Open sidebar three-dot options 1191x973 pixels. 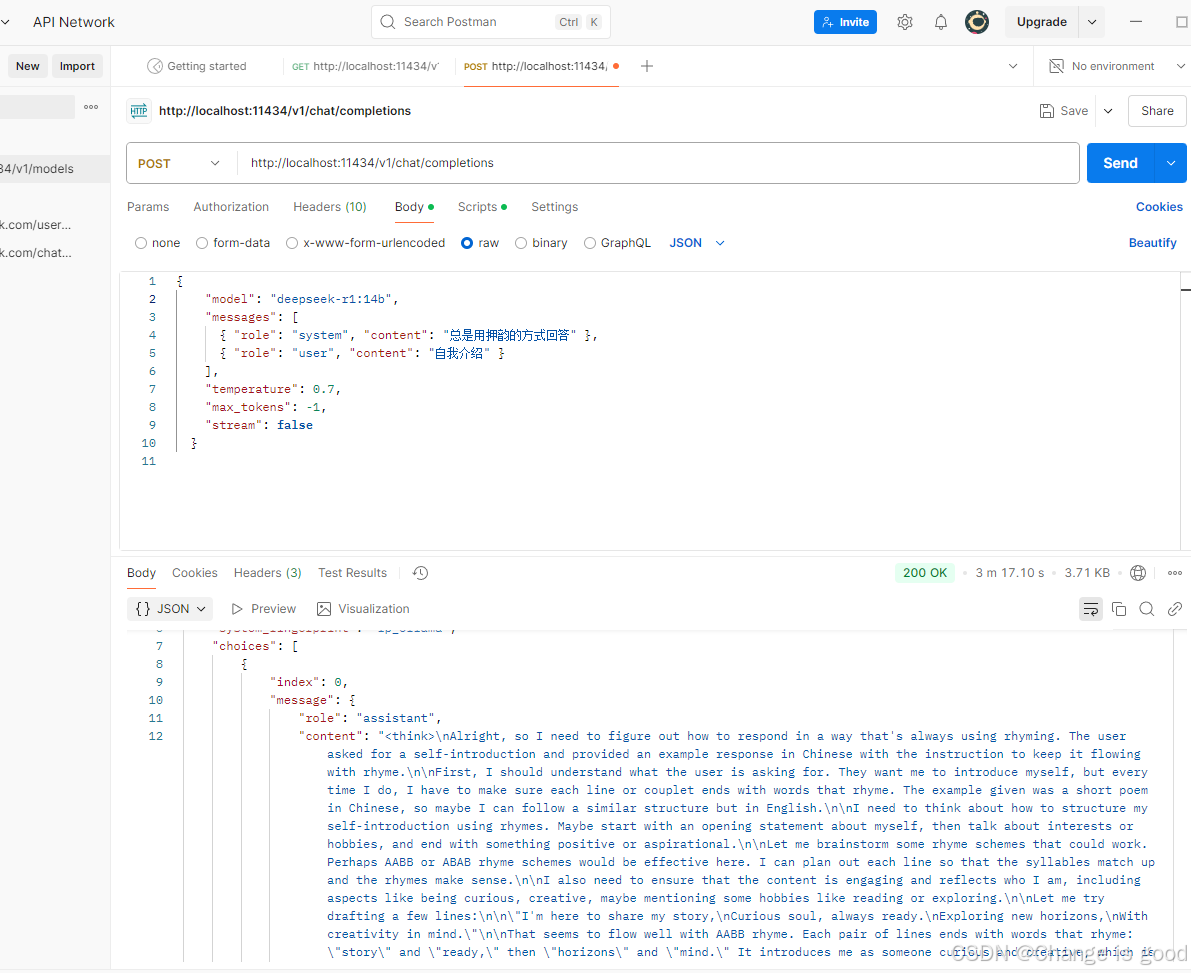pos(91,107)
